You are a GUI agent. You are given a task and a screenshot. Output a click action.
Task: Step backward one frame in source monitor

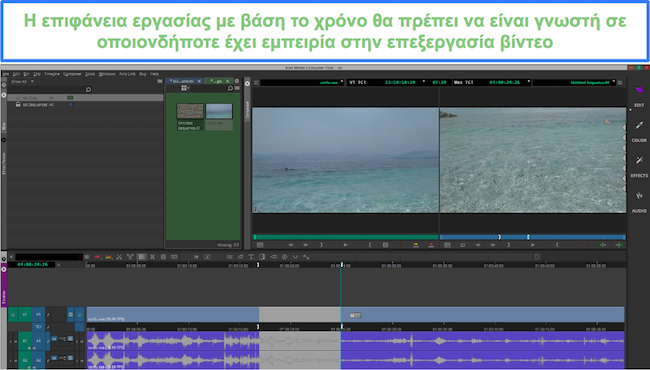pos(291,245)
